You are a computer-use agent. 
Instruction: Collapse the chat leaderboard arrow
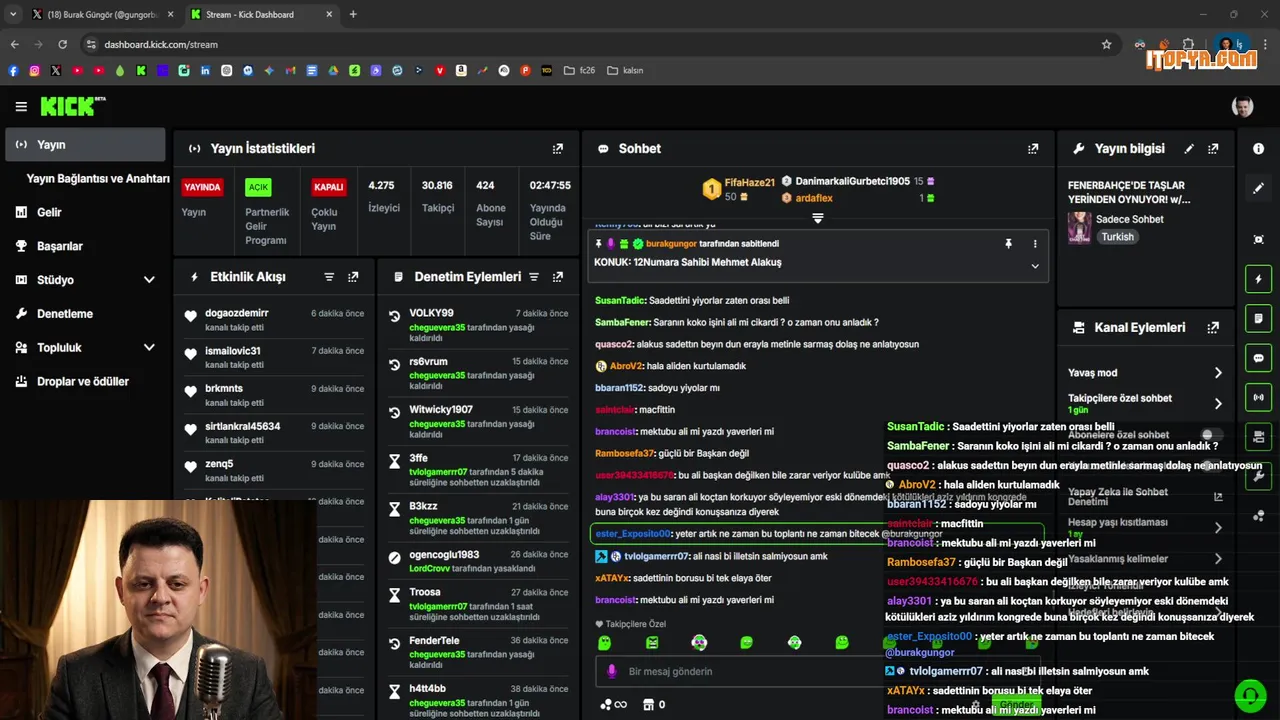pos(817,218)
